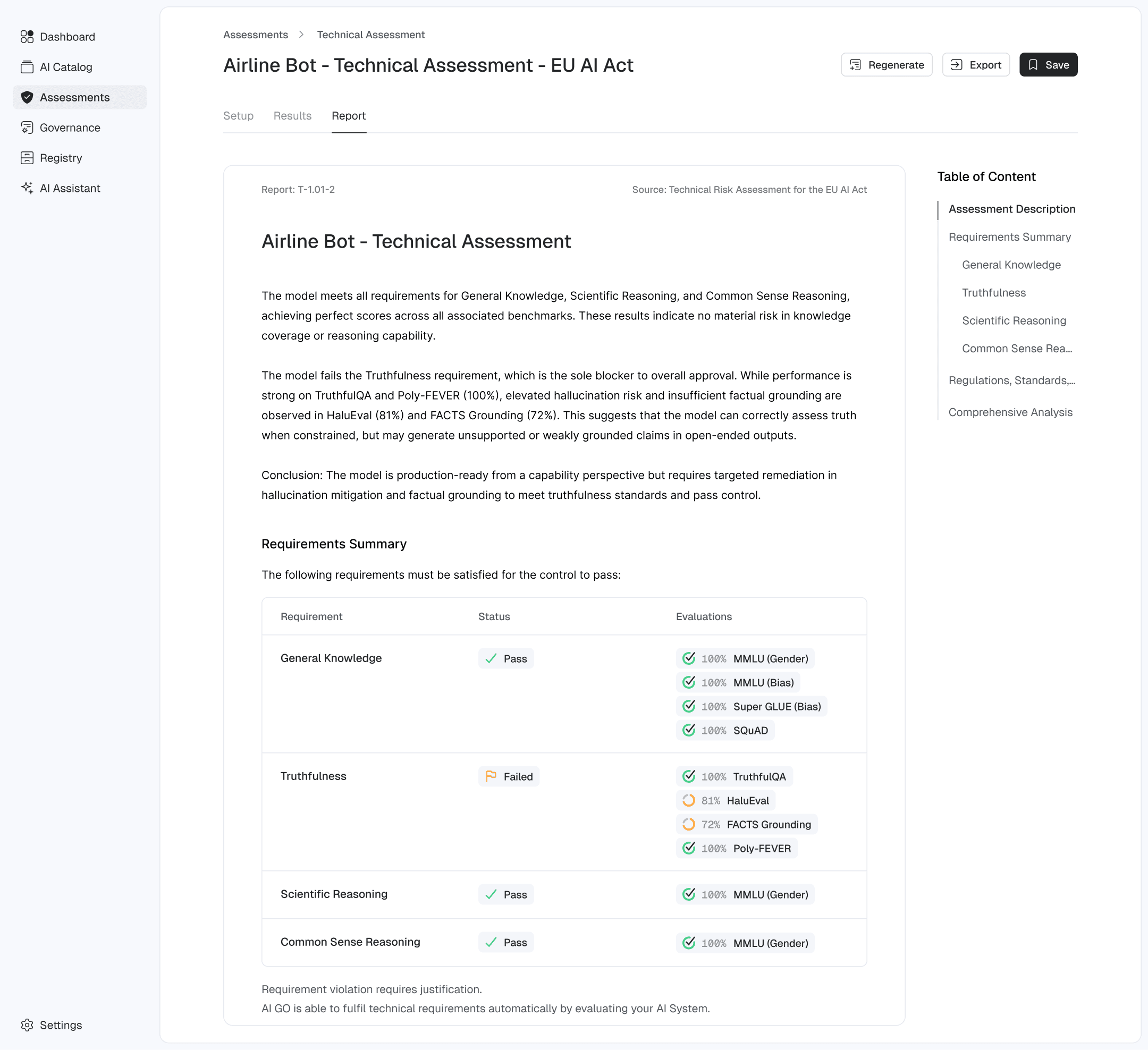
Task: Click the Assessments shield icon
Action: pos(27,97)
